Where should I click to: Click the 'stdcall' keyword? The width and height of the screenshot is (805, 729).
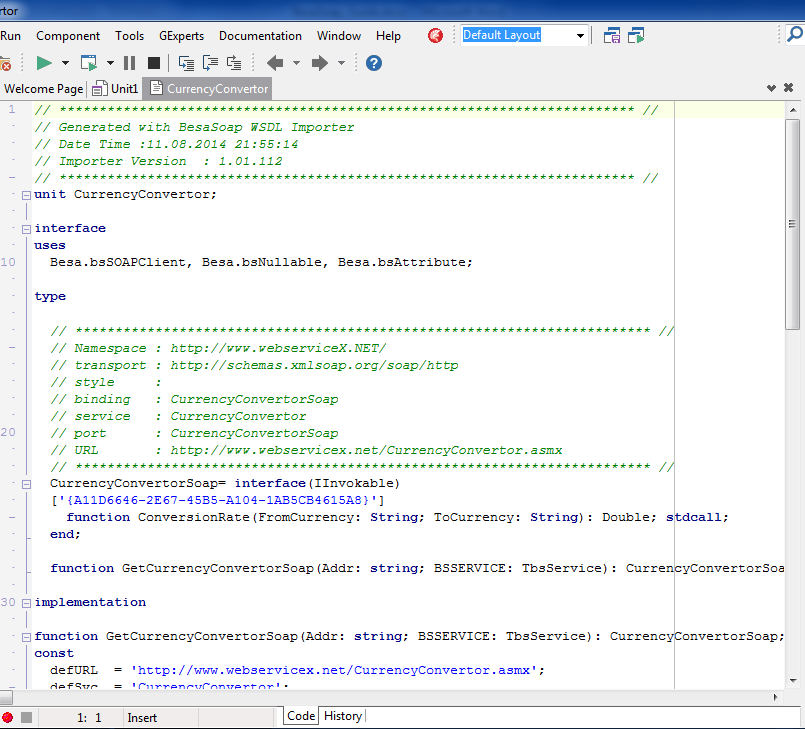(x=694, y=517)
